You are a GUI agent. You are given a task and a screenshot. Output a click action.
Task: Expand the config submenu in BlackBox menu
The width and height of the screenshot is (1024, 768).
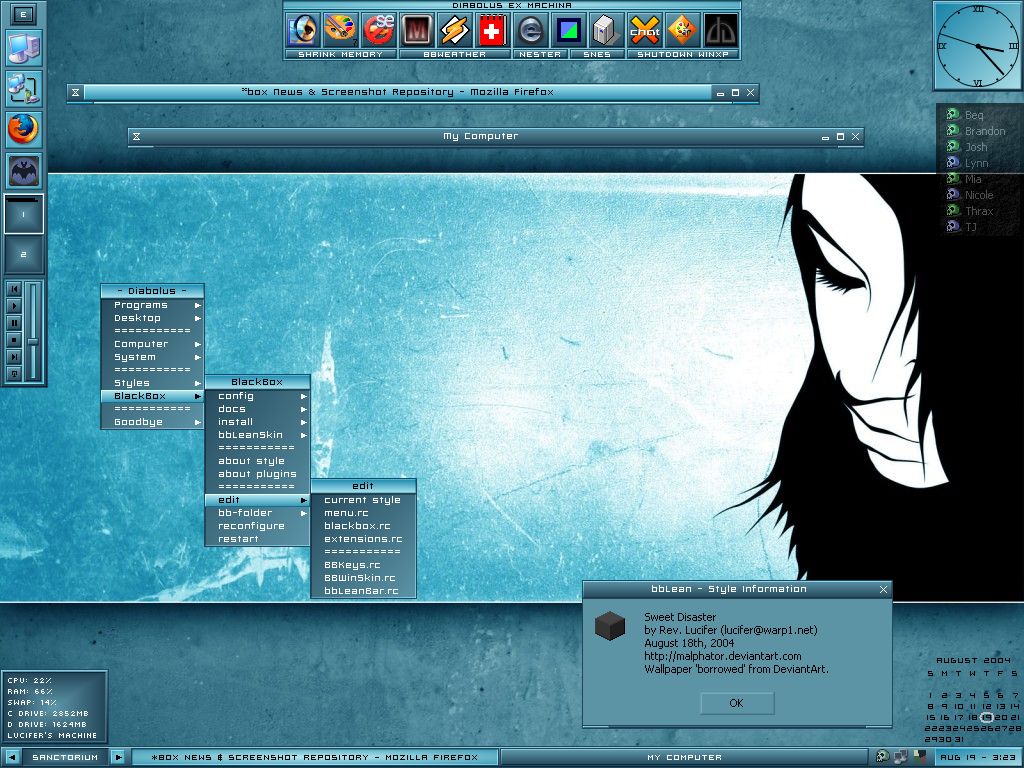coord(257,396)
